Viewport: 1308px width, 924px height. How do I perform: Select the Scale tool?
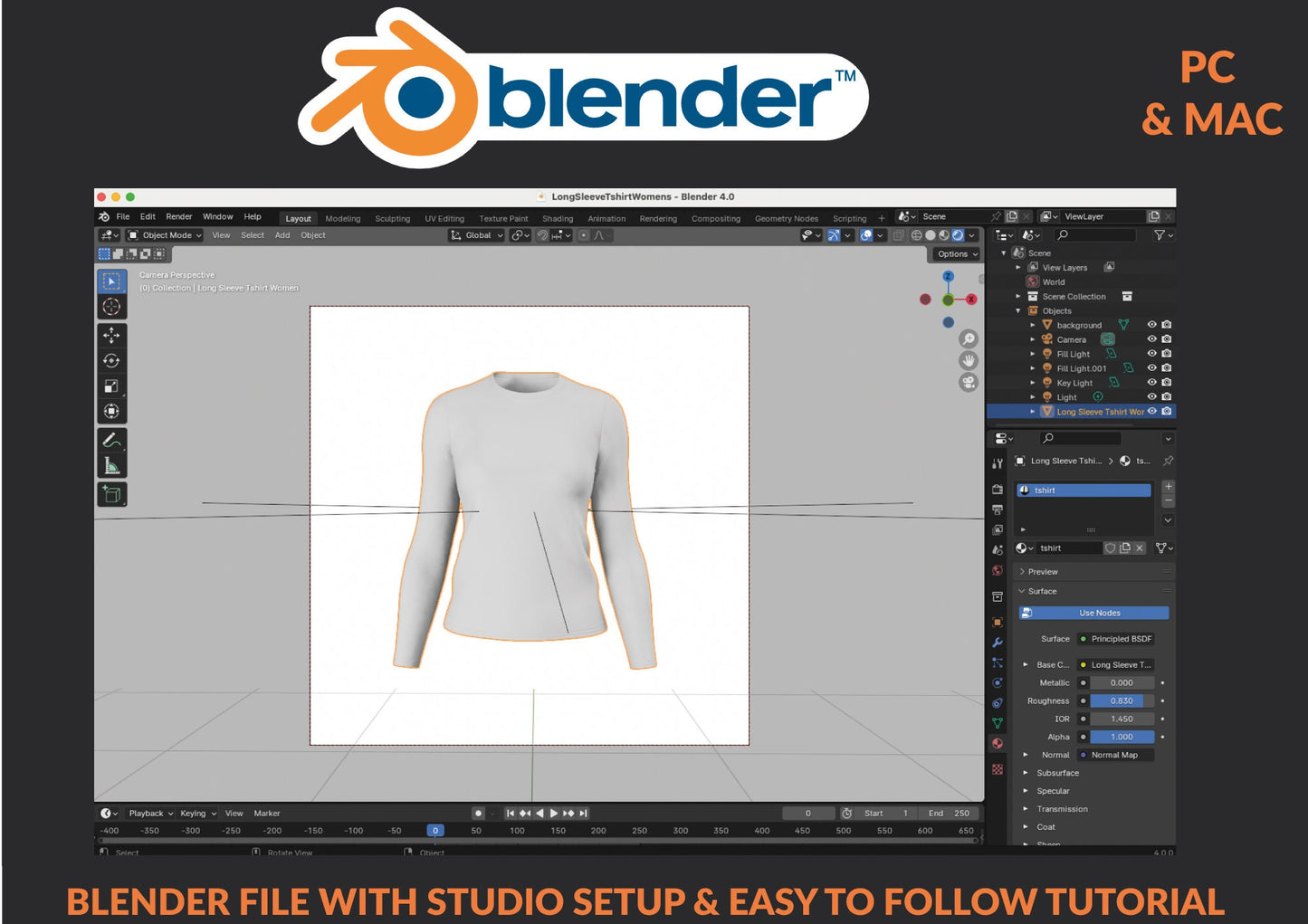click(111, 386)
